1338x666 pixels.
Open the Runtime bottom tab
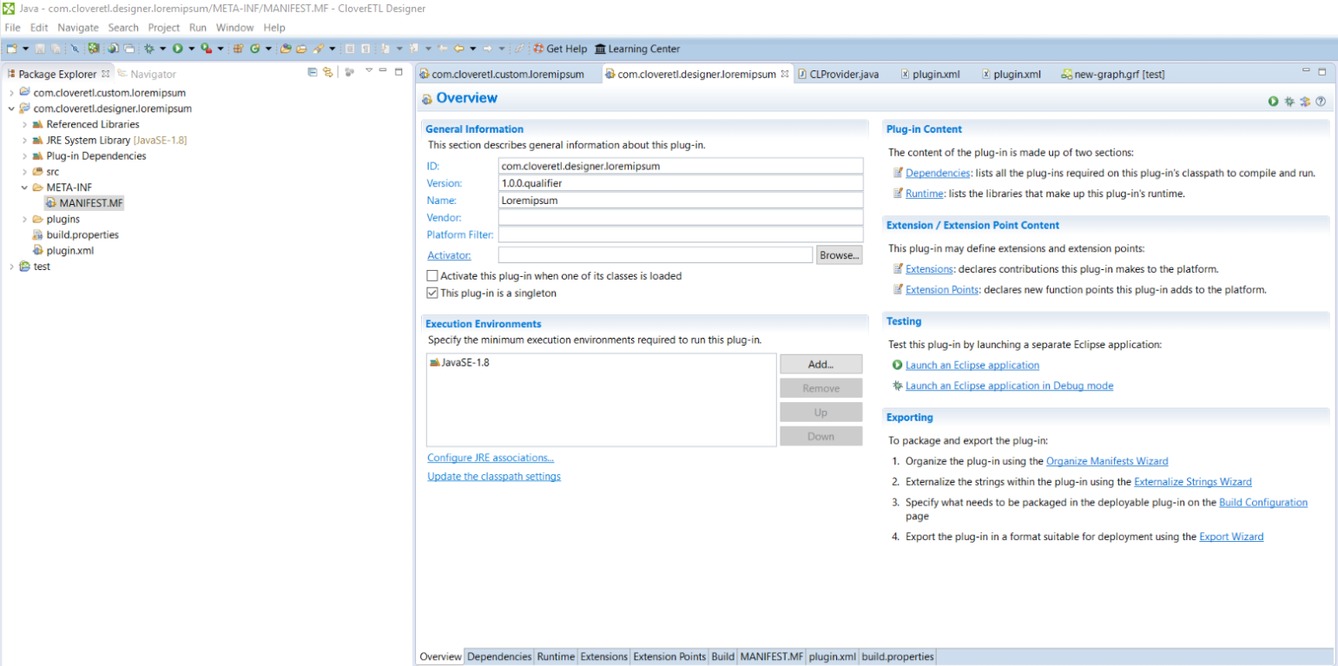click(x=555, y=657)
